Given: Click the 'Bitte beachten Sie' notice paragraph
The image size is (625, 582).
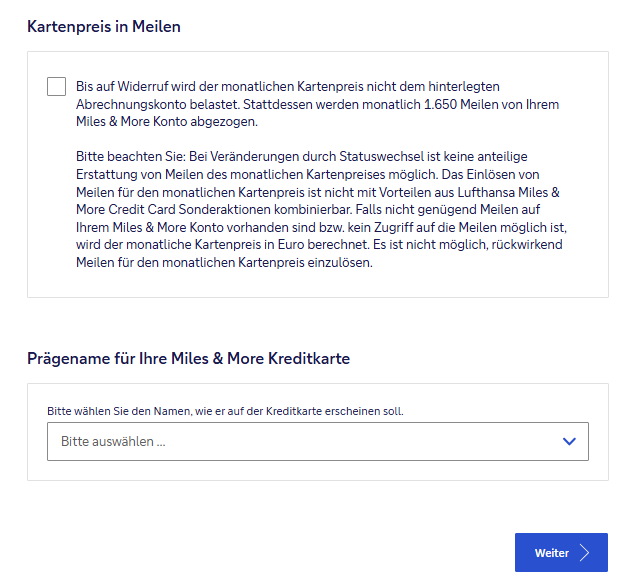Looking at the screenshot, I should coord(322,210).
